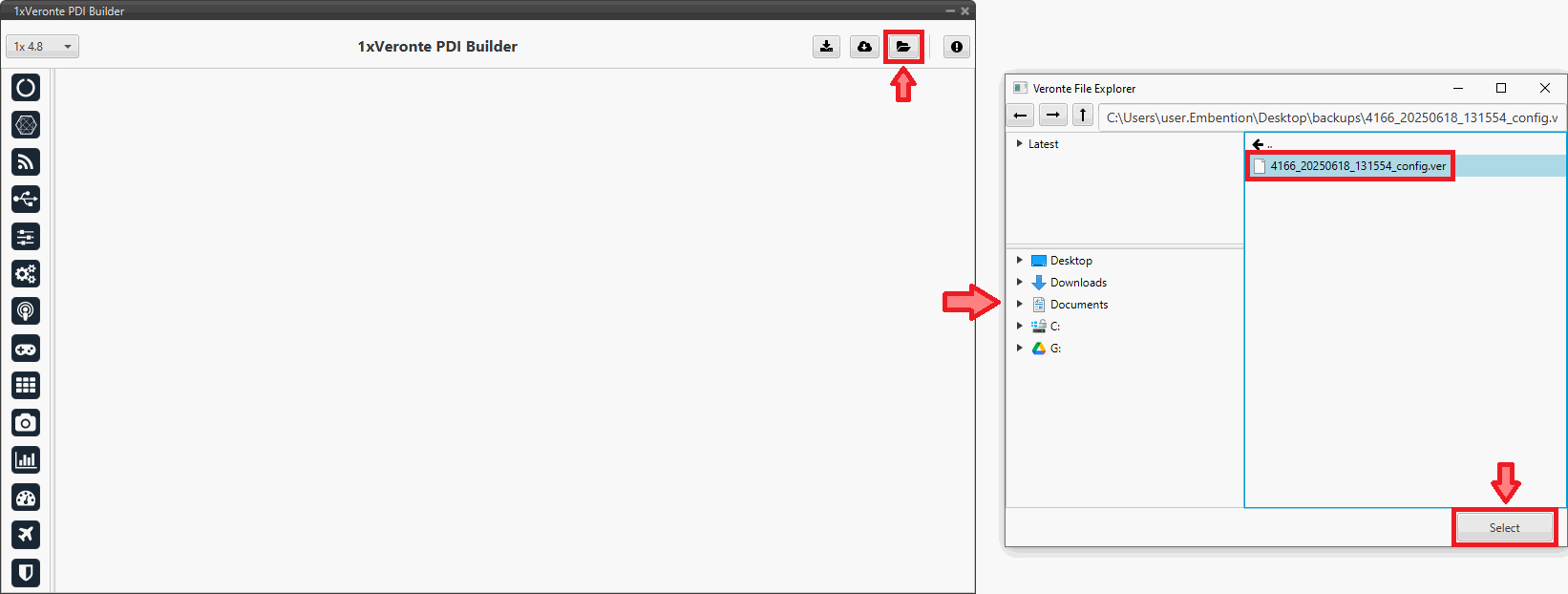The image size is (1568, 594).
Task: Select the airplane icon in sidebar
Action: click(x=26, y=535)
